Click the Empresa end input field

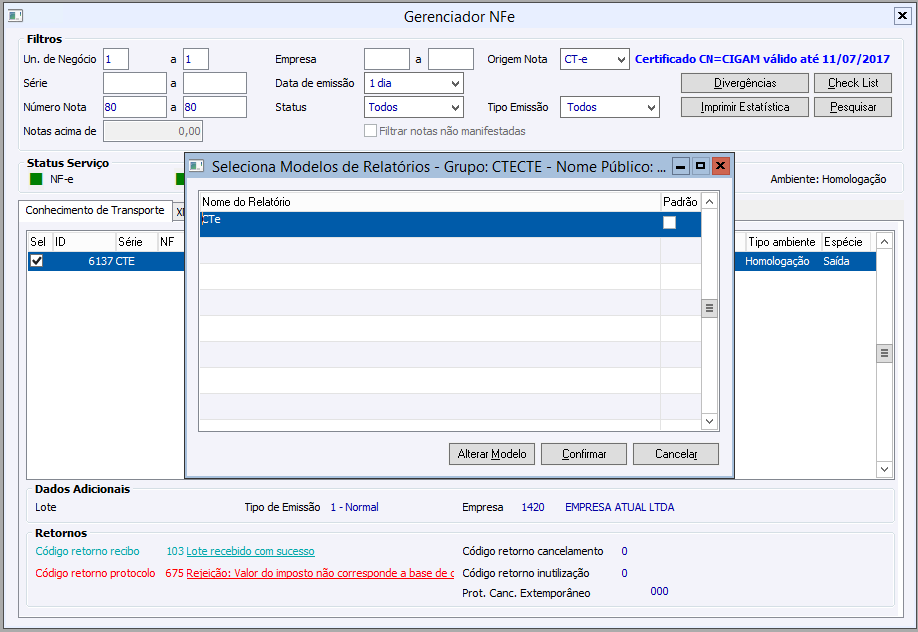tap(451, 59)
